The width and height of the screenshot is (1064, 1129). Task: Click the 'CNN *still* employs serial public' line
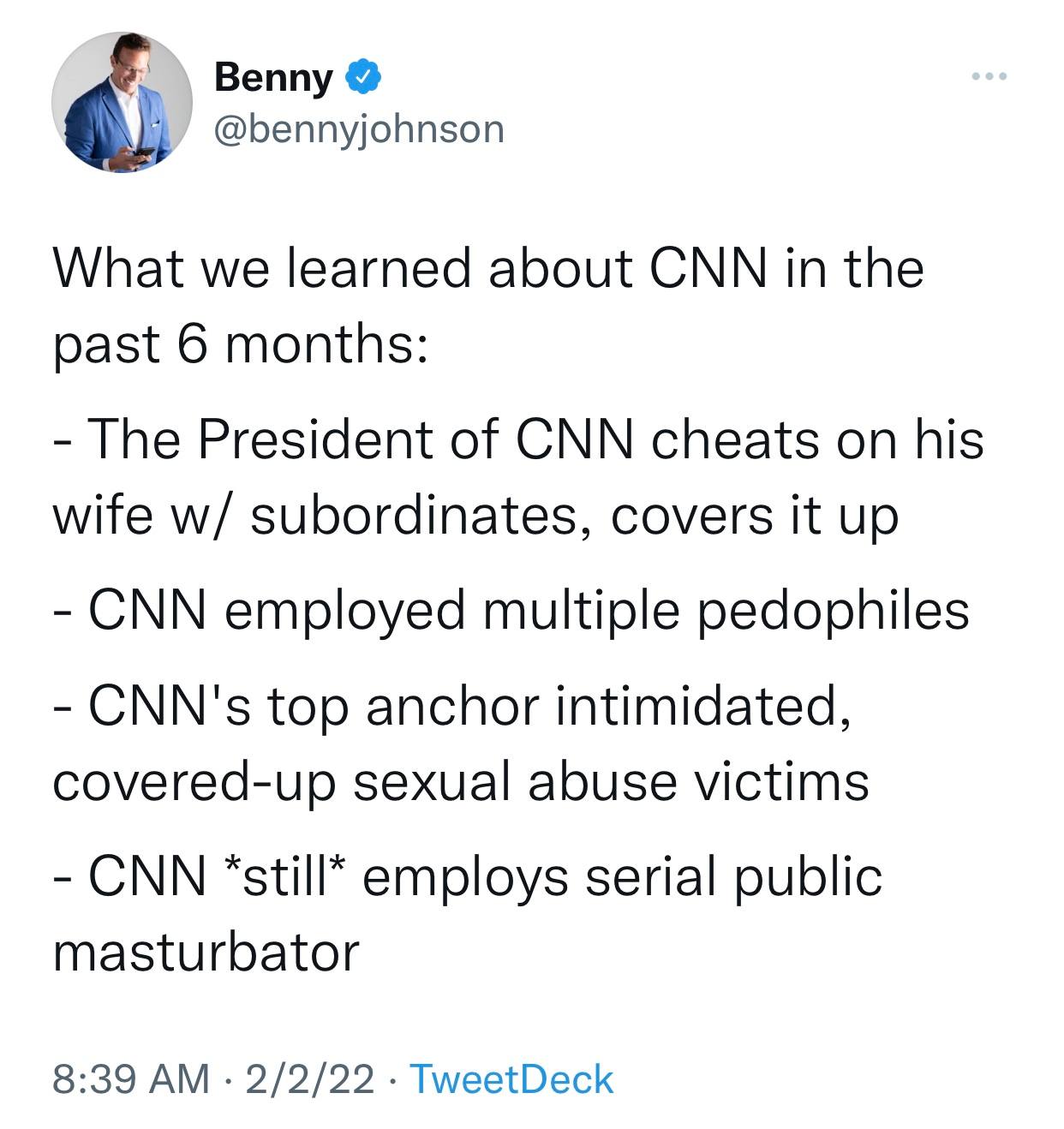(467, 876)
